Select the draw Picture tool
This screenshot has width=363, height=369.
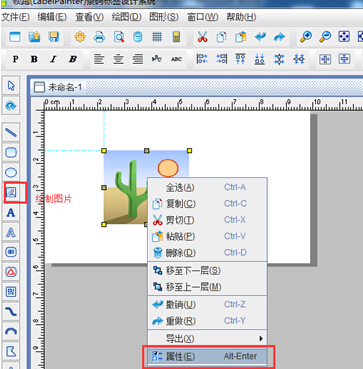(x=11, y=192)
